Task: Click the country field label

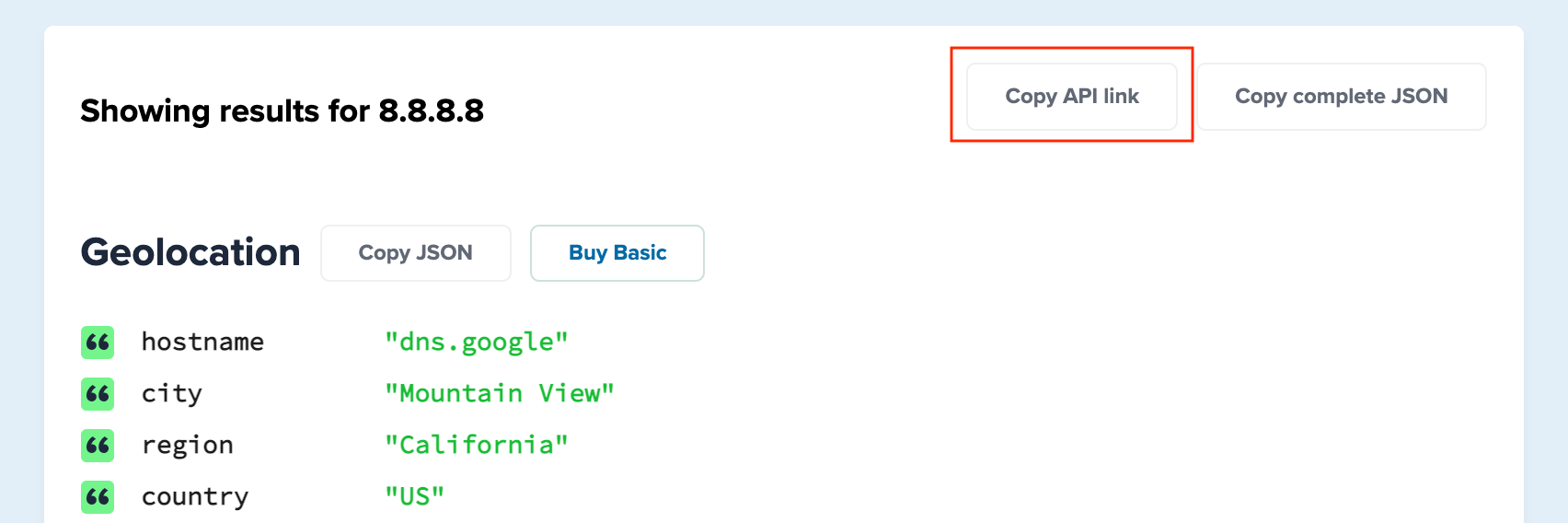Action: pyautogui.click(x=195, y=497)
